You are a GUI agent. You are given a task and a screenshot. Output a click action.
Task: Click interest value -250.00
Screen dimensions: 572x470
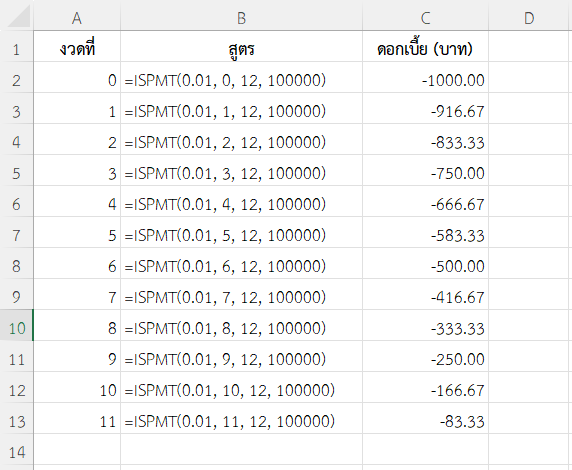tap(425, 357)
